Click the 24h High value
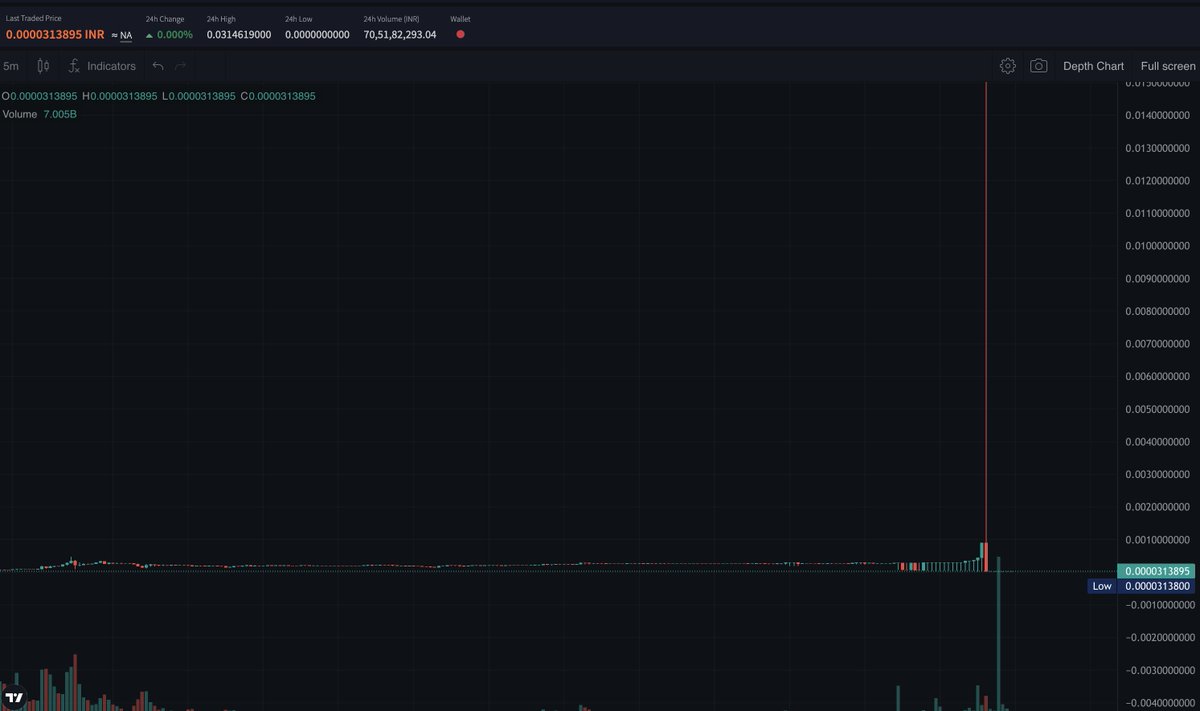 pyautogui.click(x=237, y=34)
